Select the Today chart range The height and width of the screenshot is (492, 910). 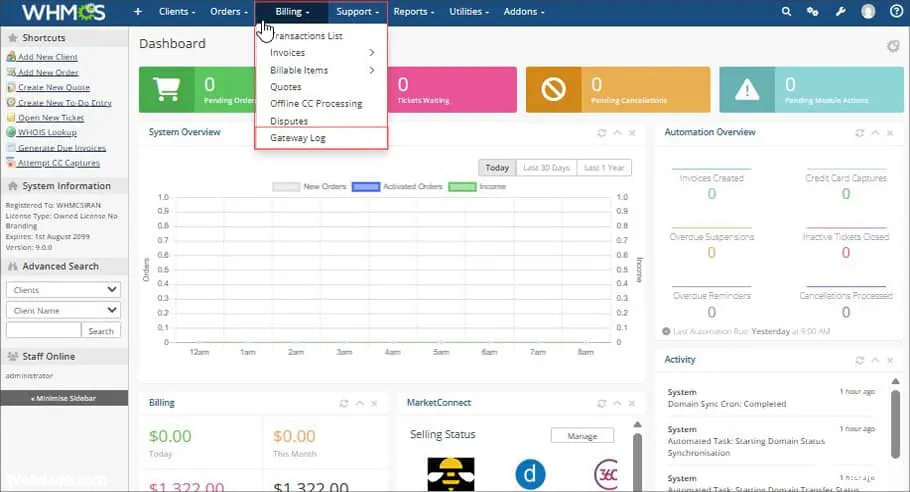point(497,167)
